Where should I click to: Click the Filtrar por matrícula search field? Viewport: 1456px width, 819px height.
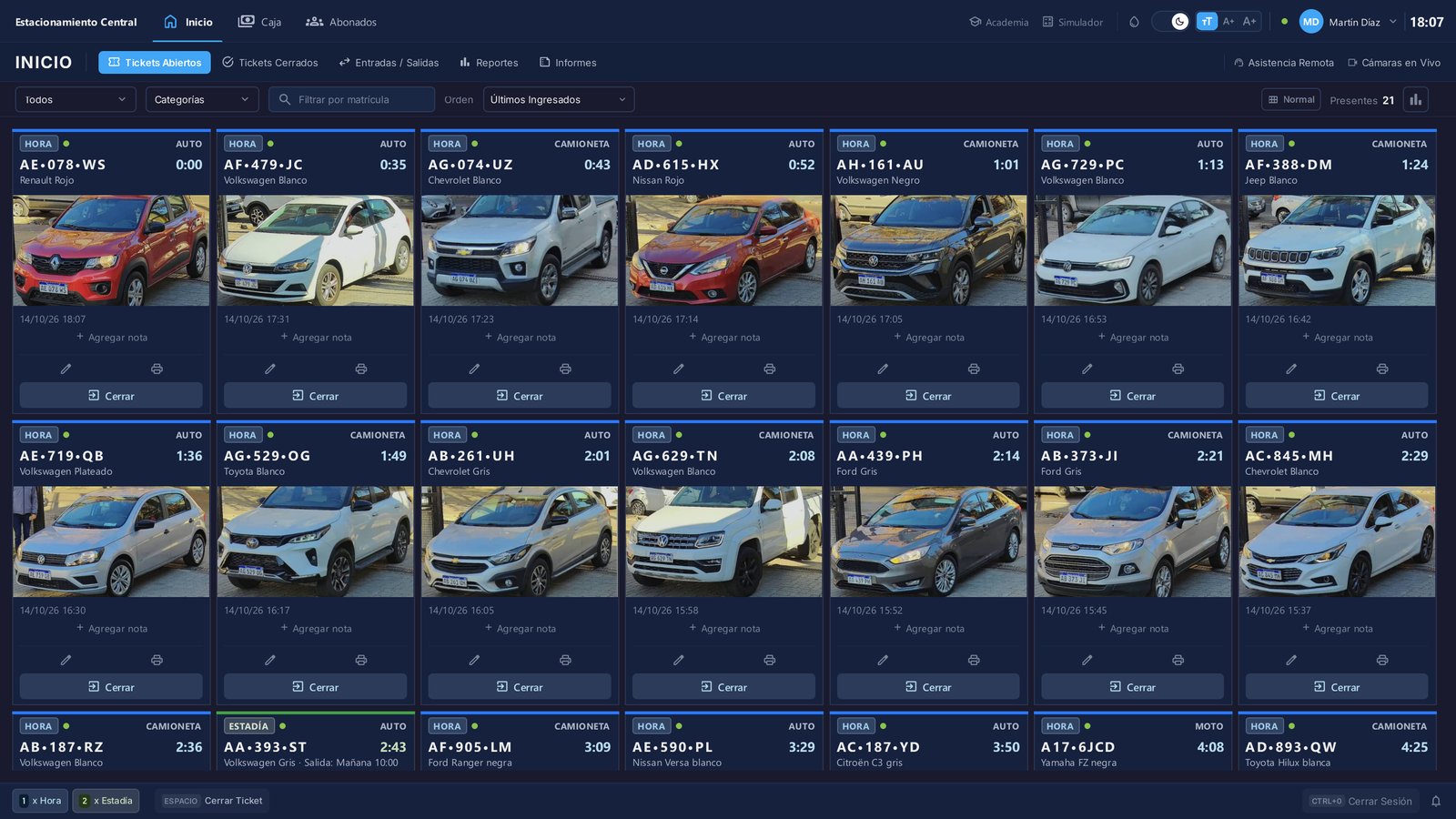pos(351,99)
